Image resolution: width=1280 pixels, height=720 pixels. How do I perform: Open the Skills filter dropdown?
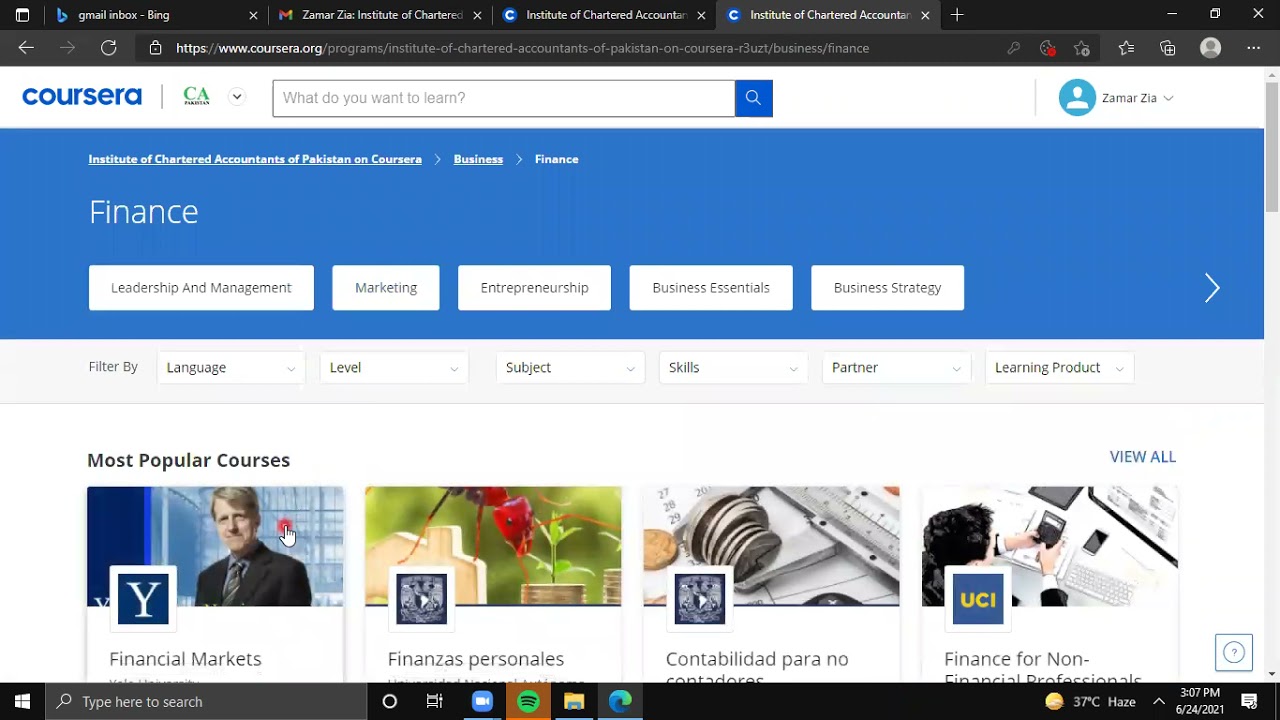point(733,368)
